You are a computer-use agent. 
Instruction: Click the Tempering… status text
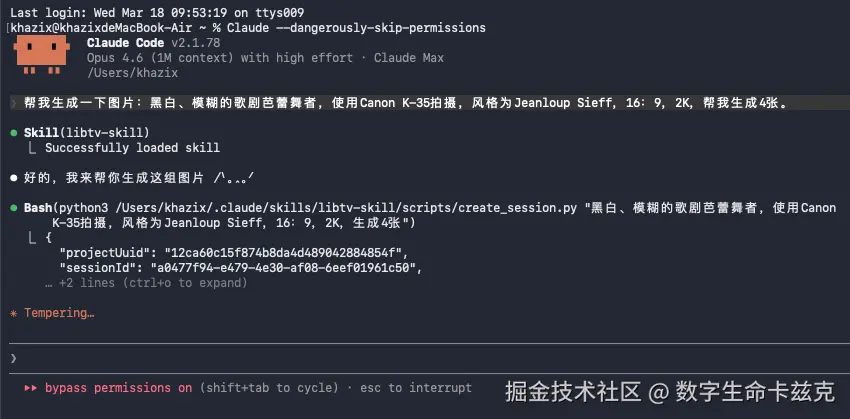(59, 313)
